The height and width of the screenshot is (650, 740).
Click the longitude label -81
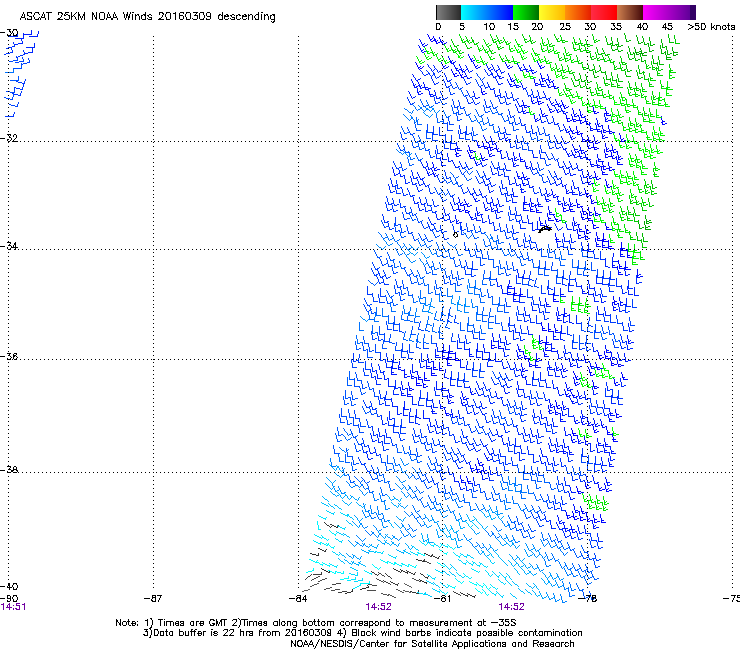pos(442,599)
